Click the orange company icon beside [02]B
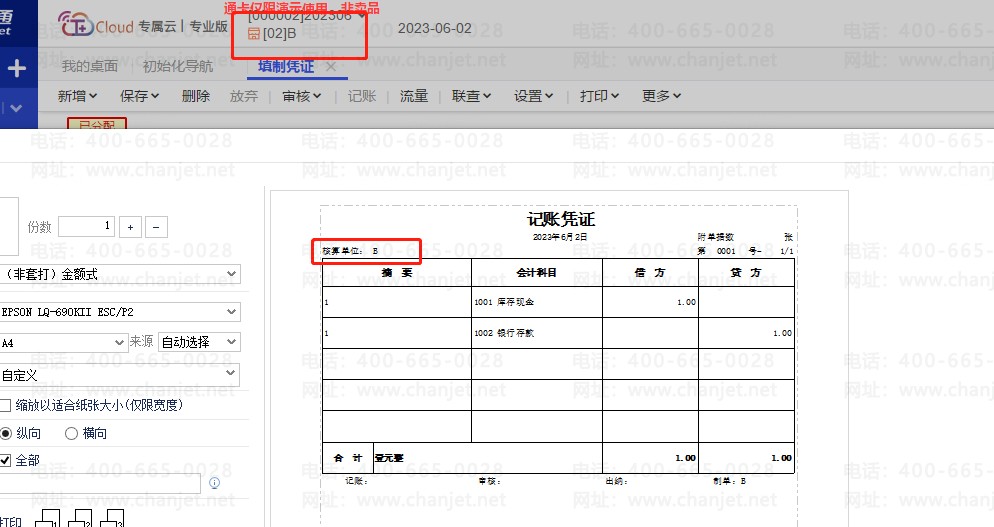The width and height of the screenshot is (994, 527). pyautogui.click(x=254, y=34)
